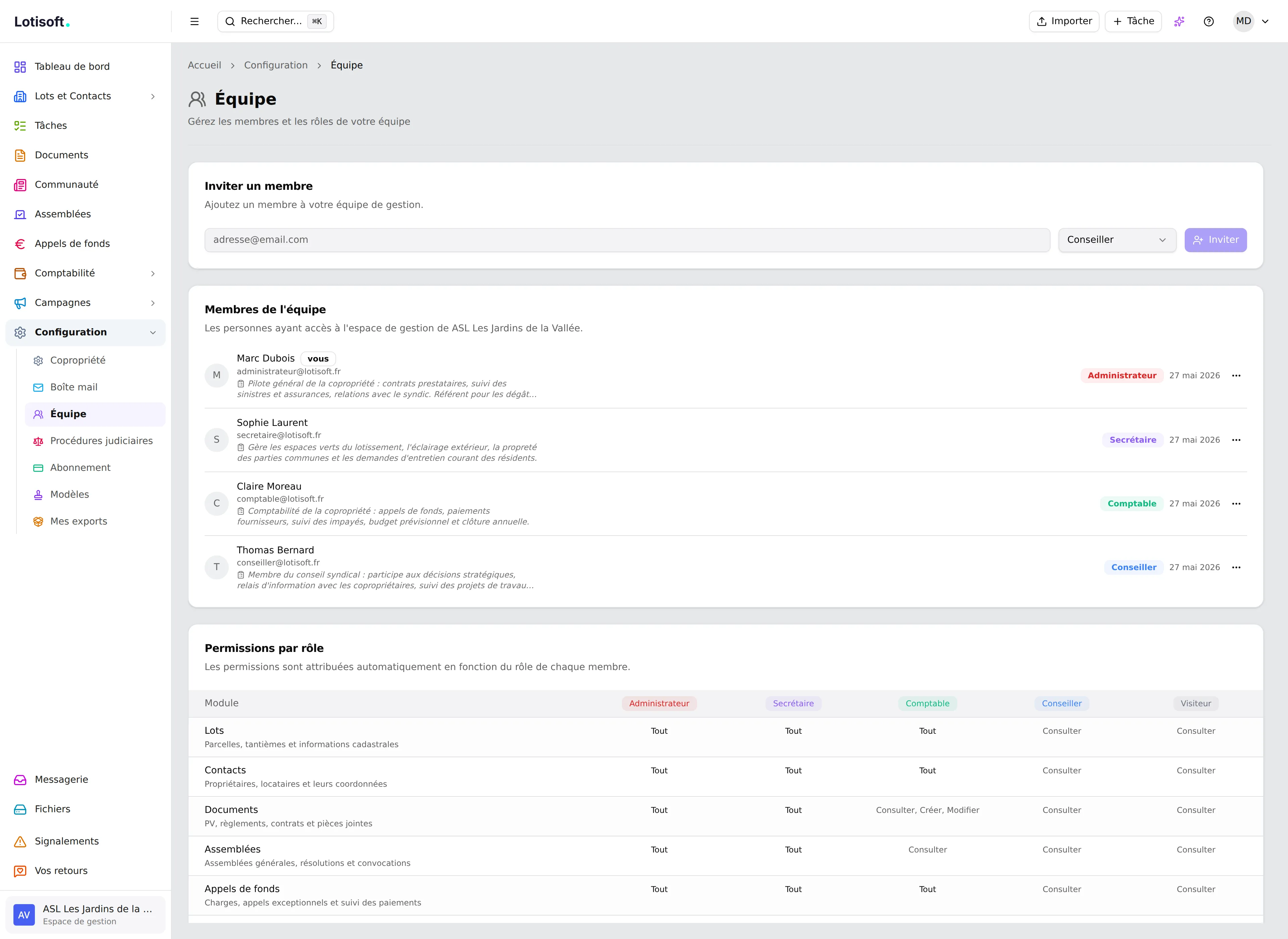This screenshot has width=1288, height=939.
Task: Open the Conseiller role dropdown
Action: 1117,240
